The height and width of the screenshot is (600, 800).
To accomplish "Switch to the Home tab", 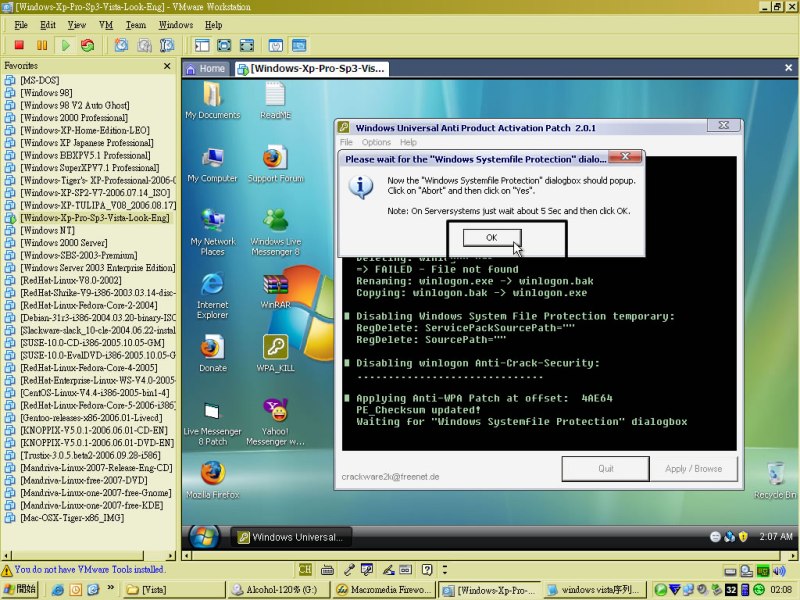I will click(206, 68).
